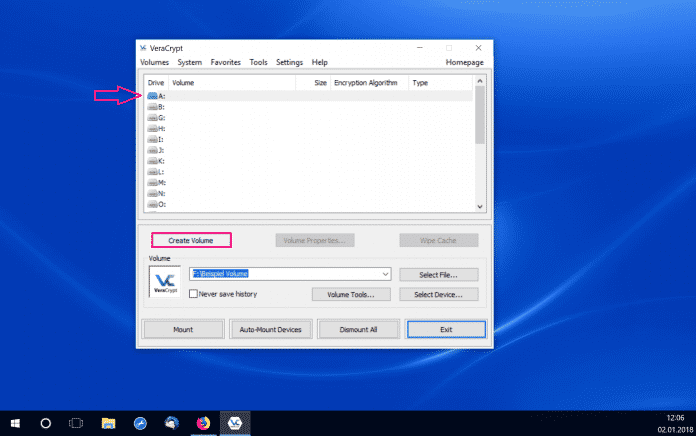696x436 pixels.
Task: Click the Encryption Algorithm column header
Action: coord(366,83)
